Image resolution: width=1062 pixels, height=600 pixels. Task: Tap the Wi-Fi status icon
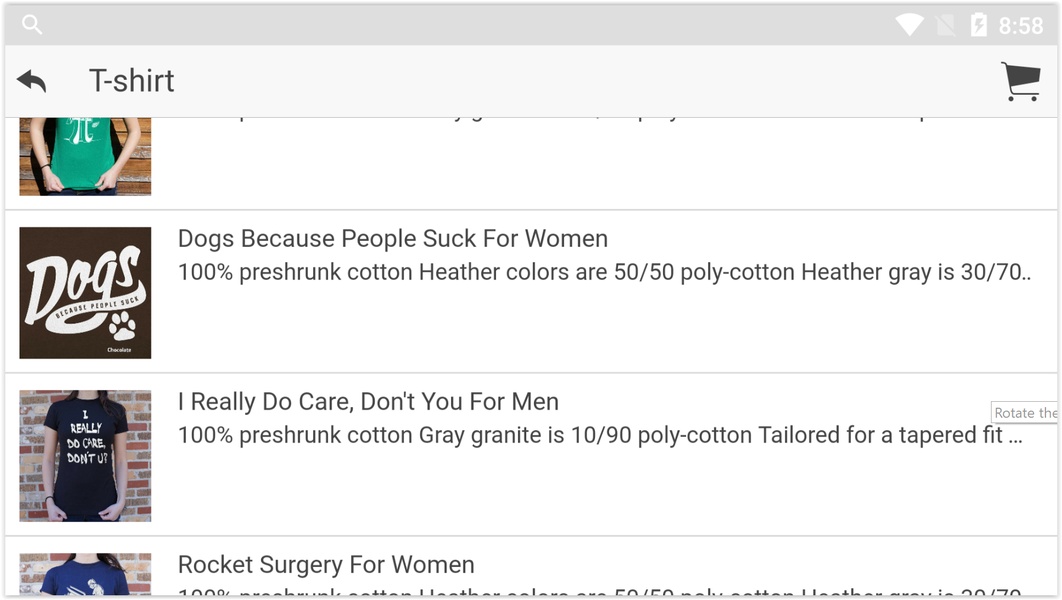[909, 26]
